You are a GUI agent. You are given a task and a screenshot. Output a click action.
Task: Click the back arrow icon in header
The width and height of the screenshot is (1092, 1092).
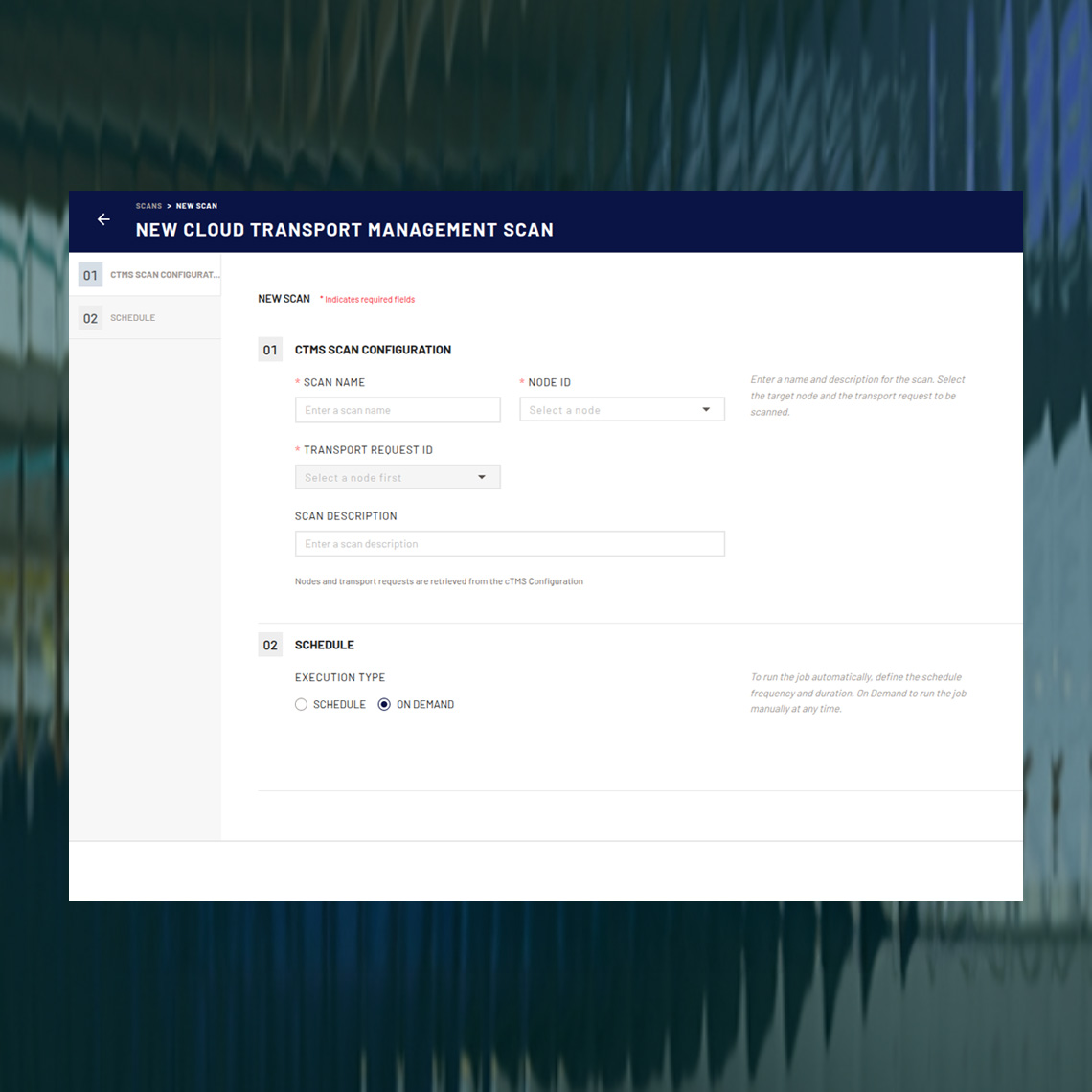pos(103,219)
